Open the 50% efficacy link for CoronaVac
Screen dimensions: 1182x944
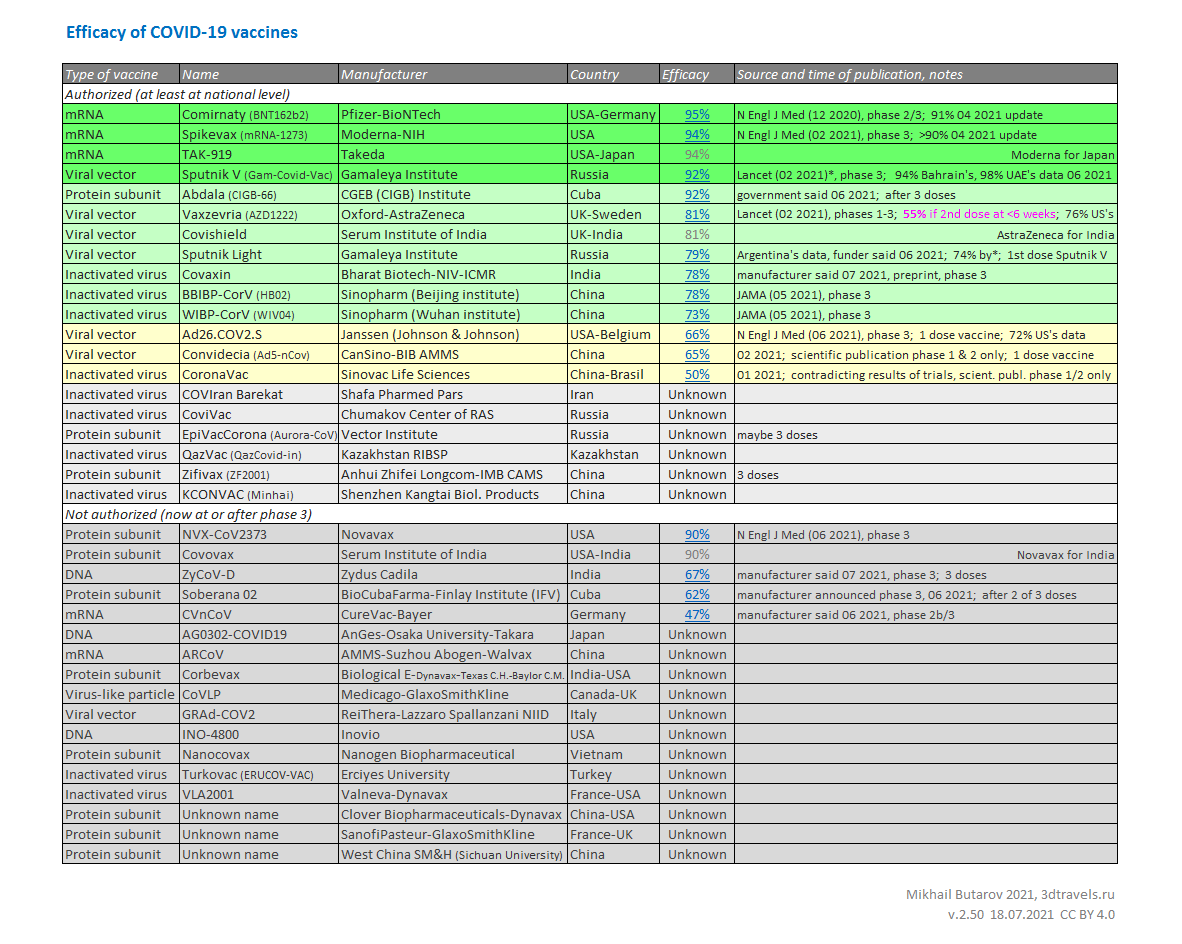[697, 374]
